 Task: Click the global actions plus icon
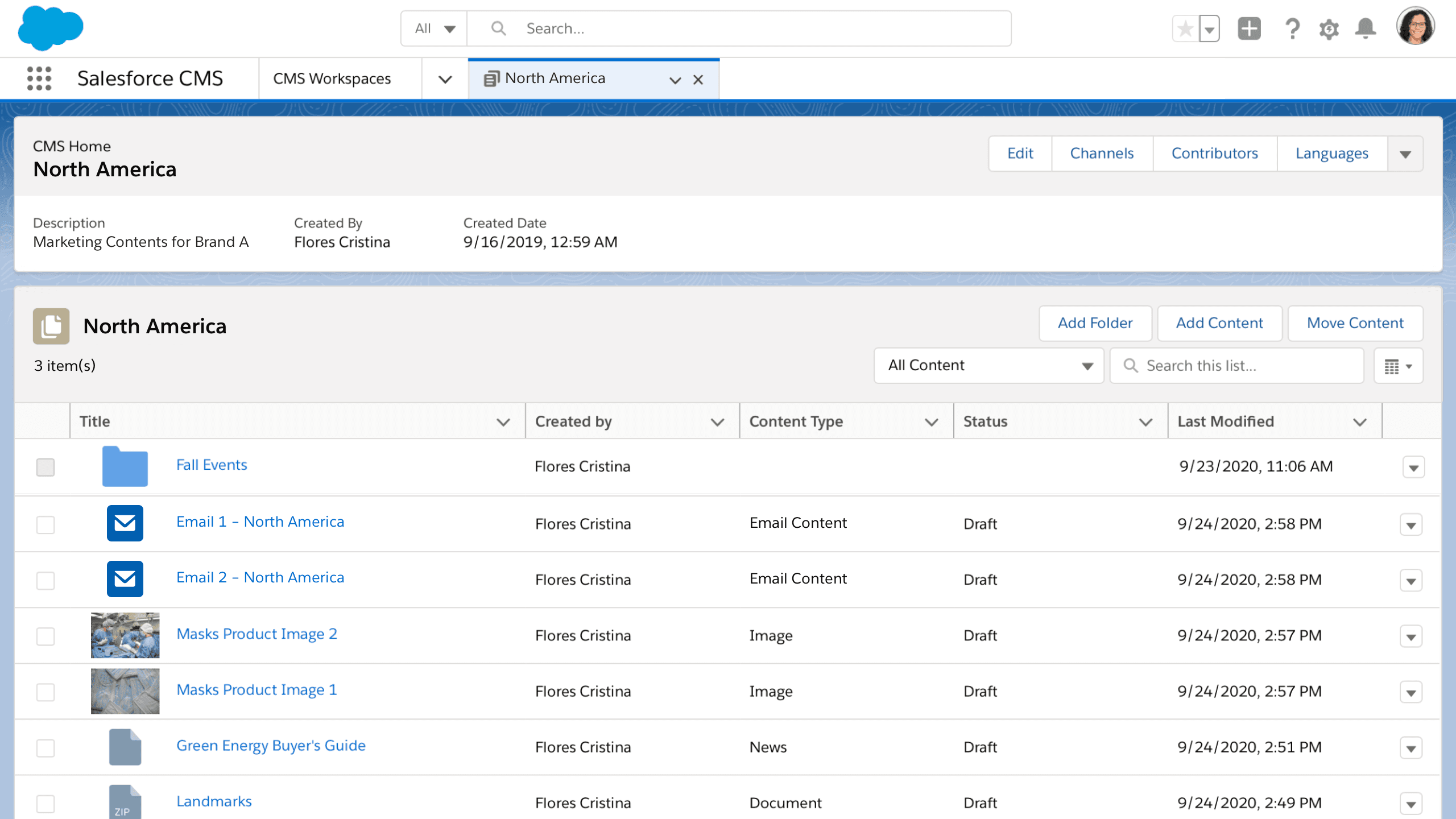[1249, 28]
